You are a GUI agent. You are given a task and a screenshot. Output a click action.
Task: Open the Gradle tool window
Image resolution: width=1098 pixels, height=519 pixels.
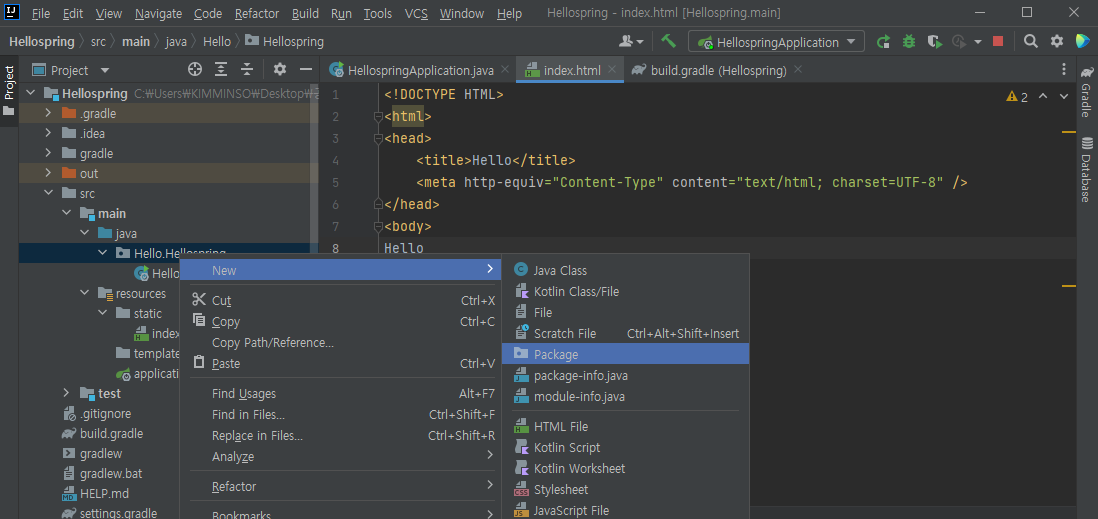pyautogui.click(x=1087, y=91)
